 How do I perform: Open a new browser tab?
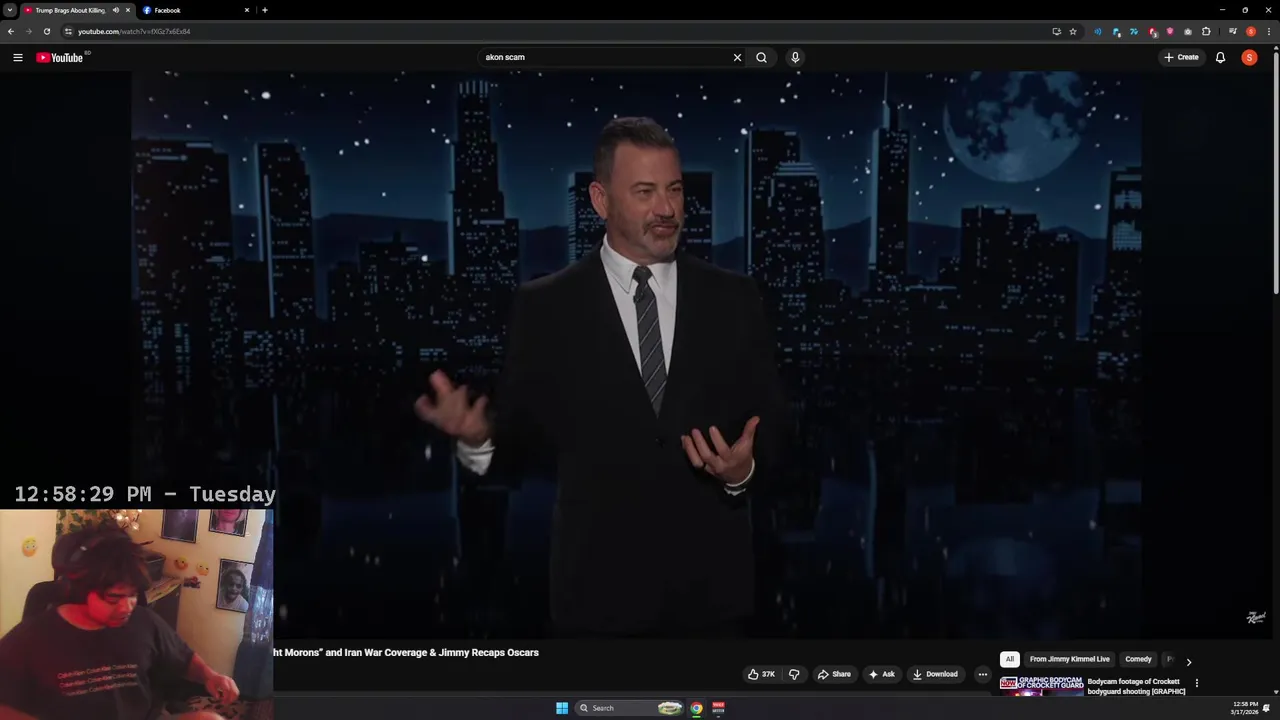pos(264,10)
